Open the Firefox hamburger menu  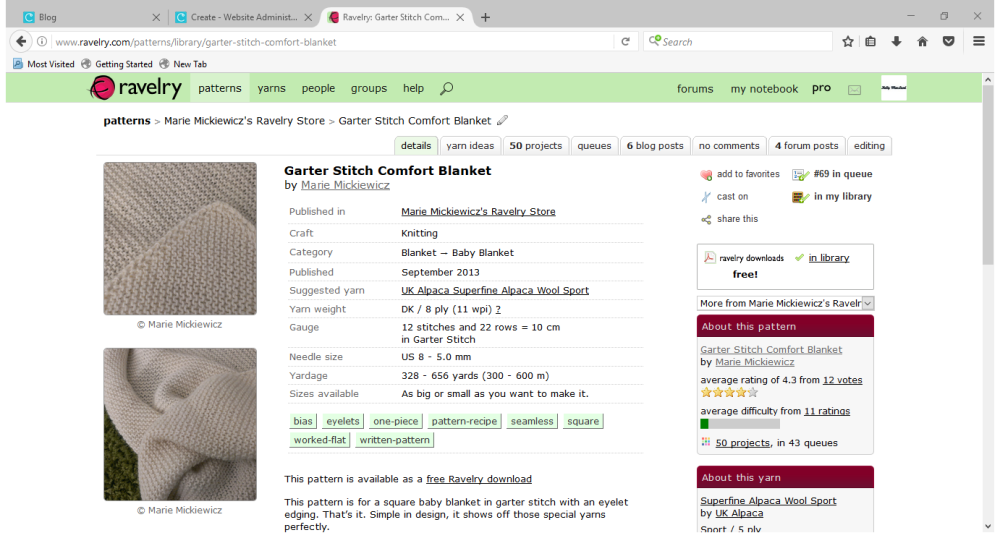[979, 41]
